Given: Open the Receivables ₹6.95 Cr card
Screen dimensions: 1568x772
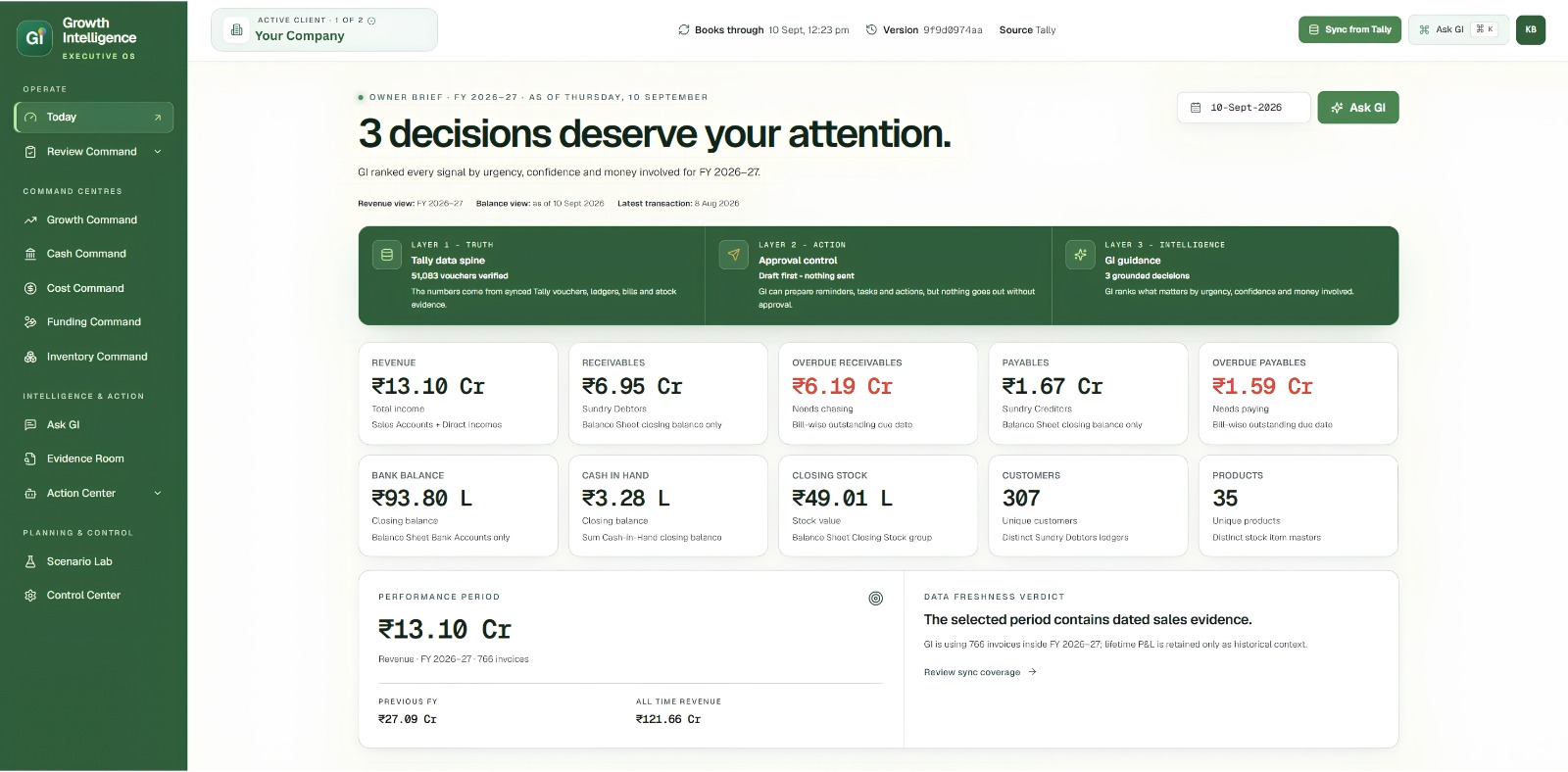Looking at the screenshot, I should point(668,394).
